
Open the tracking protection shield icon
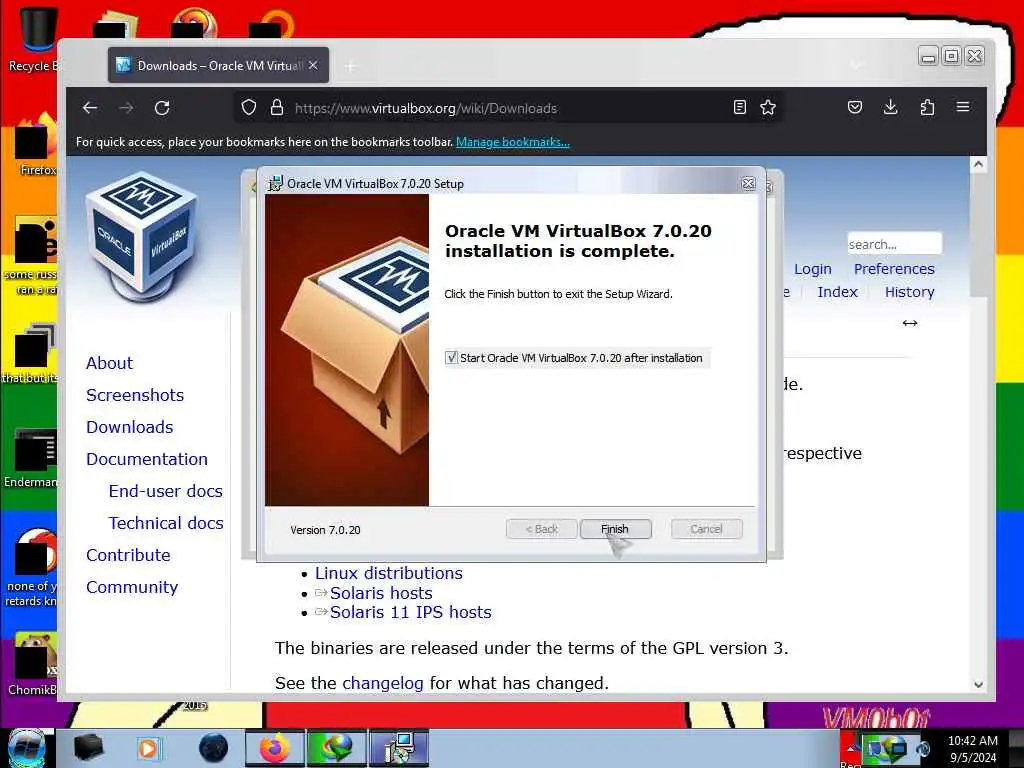(x=249, y=108)
